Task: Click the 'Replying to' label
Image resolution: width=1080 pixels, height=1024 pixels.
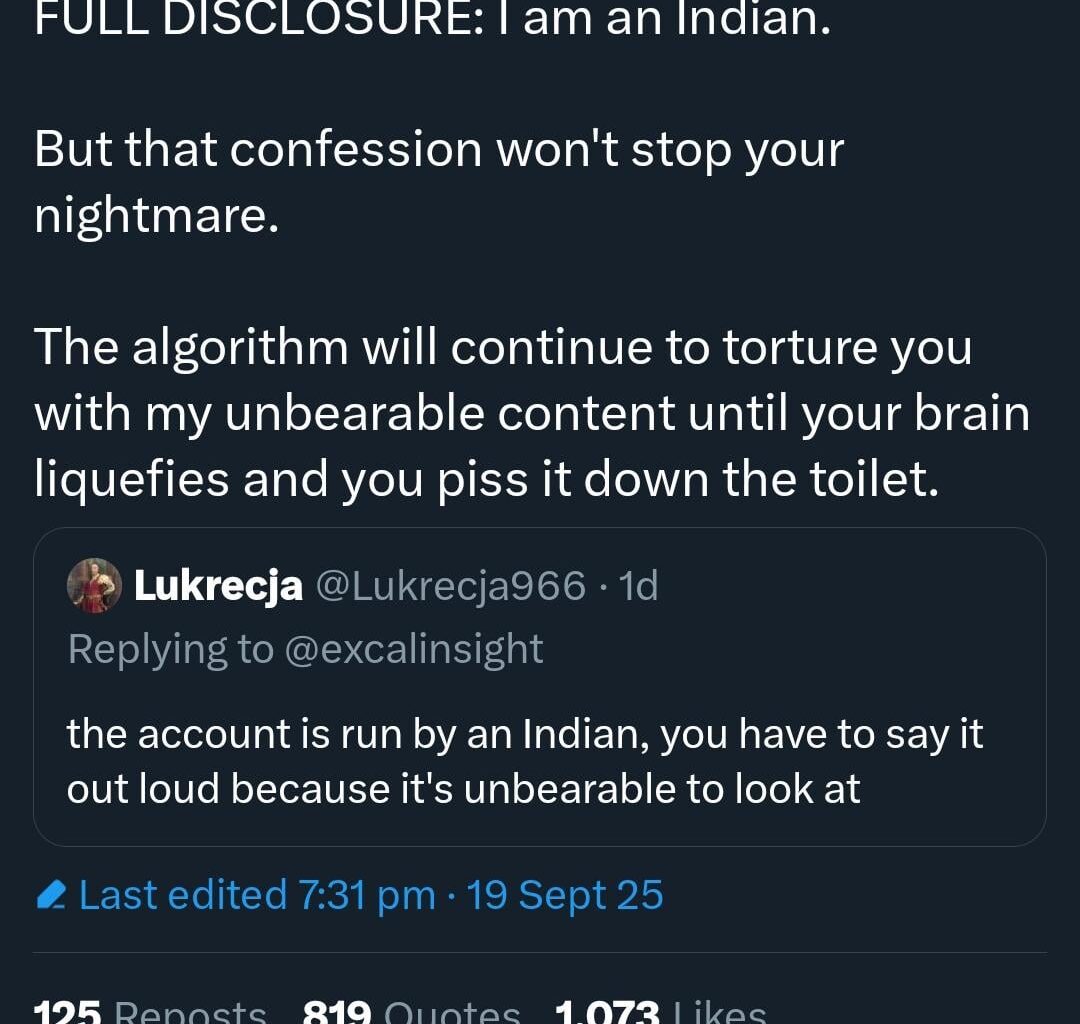Action: tap(170, 649)
